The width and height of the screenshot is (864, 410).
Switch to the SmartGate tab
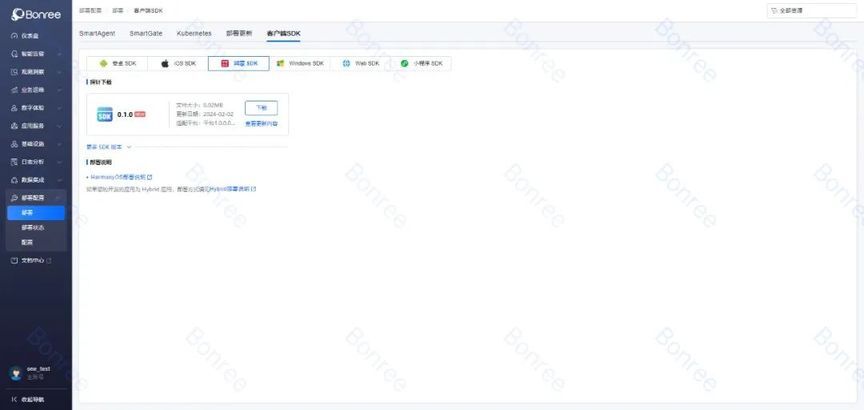click(x=146, y=33)
